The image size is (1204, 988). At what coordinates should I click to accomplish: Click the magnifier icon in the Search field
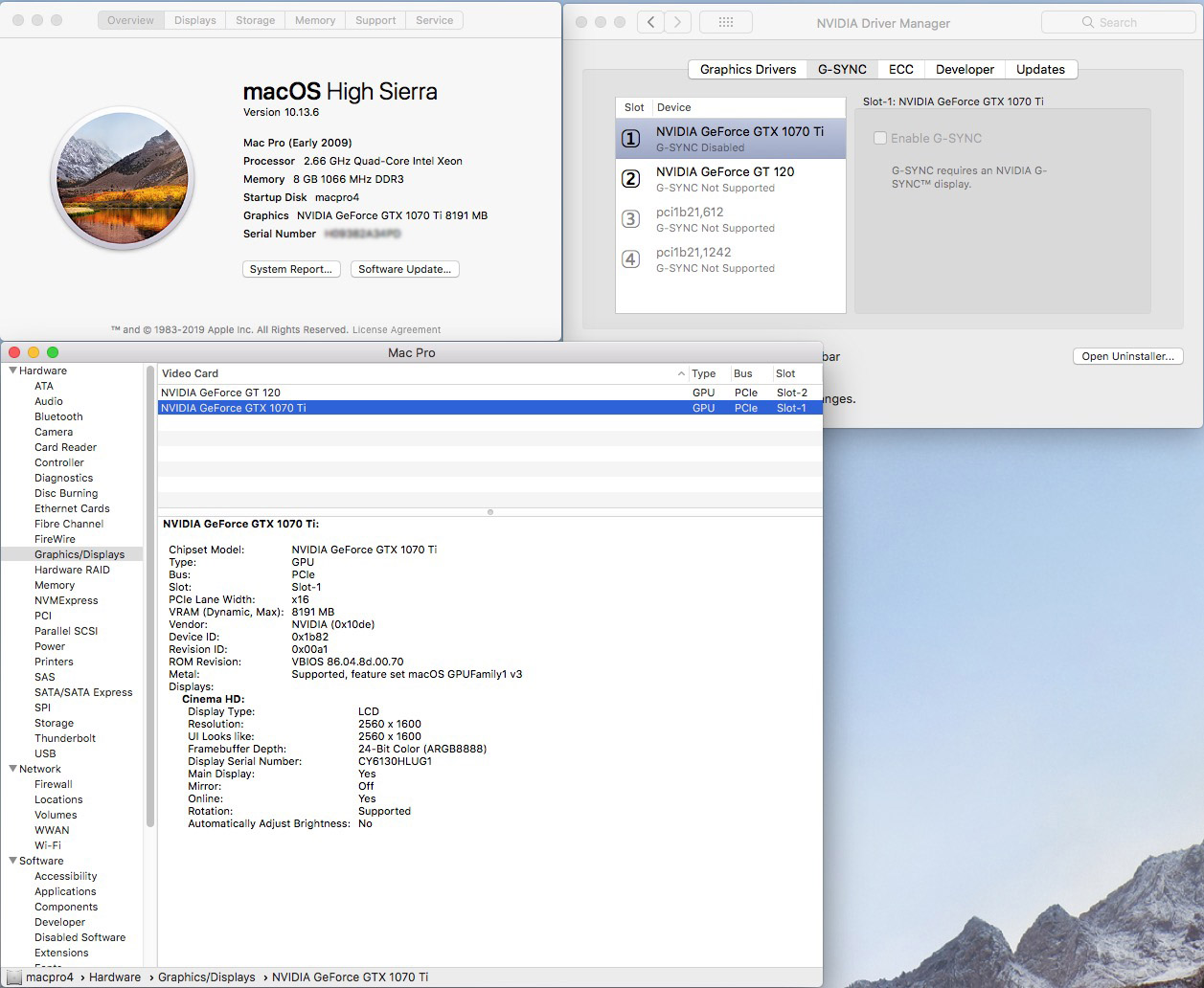tap(1087, 22)
